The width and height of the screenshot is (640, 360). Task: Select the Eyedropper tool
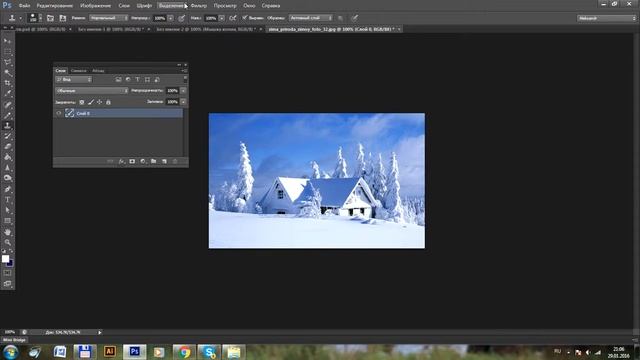(7, 94)
